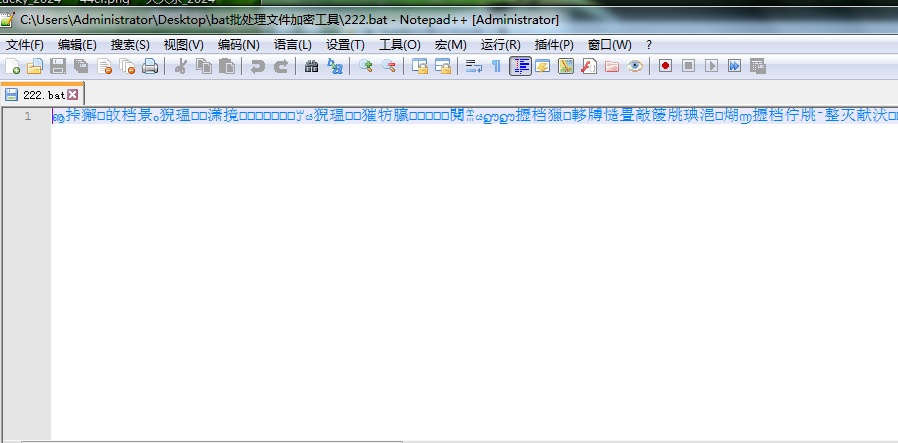Click the Redo arrow icon
Image resolution: width=898 pixels, height=443 pixels.
pyautogui.click(x=281, y=66)
